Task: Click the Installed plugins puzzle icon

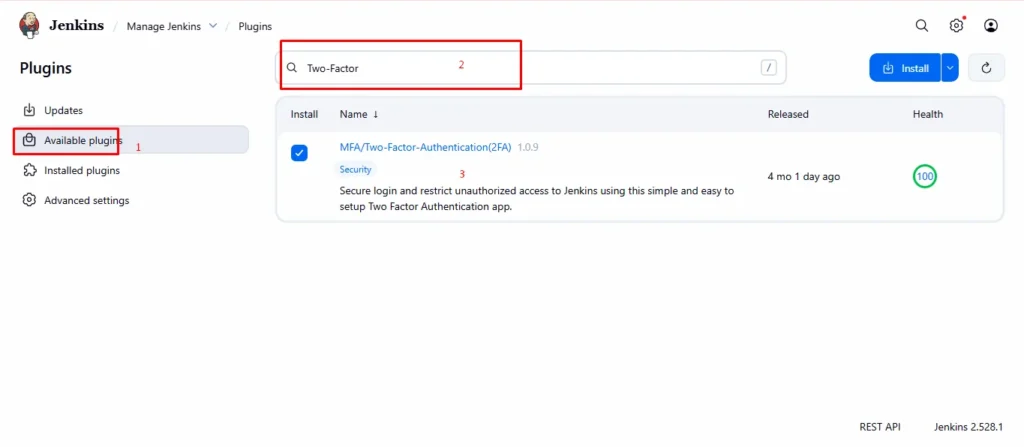Action: click(x=29, y=170)
